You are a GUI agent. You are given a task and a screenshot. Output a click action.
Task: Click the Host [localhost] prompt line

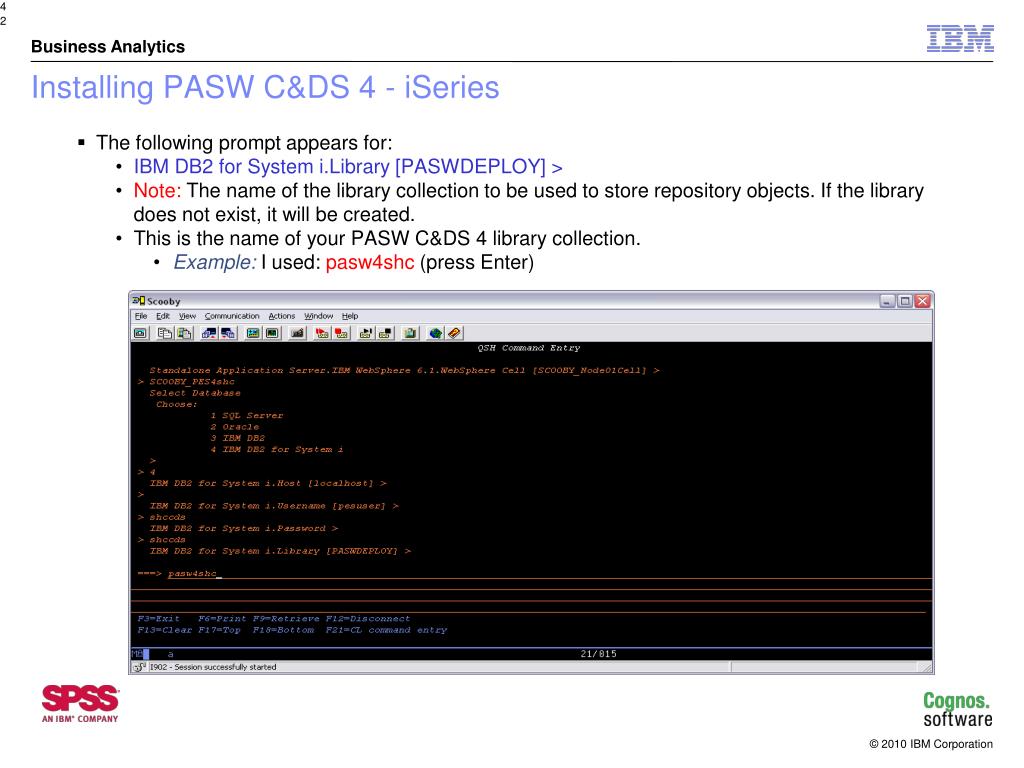tap(268, 483)
